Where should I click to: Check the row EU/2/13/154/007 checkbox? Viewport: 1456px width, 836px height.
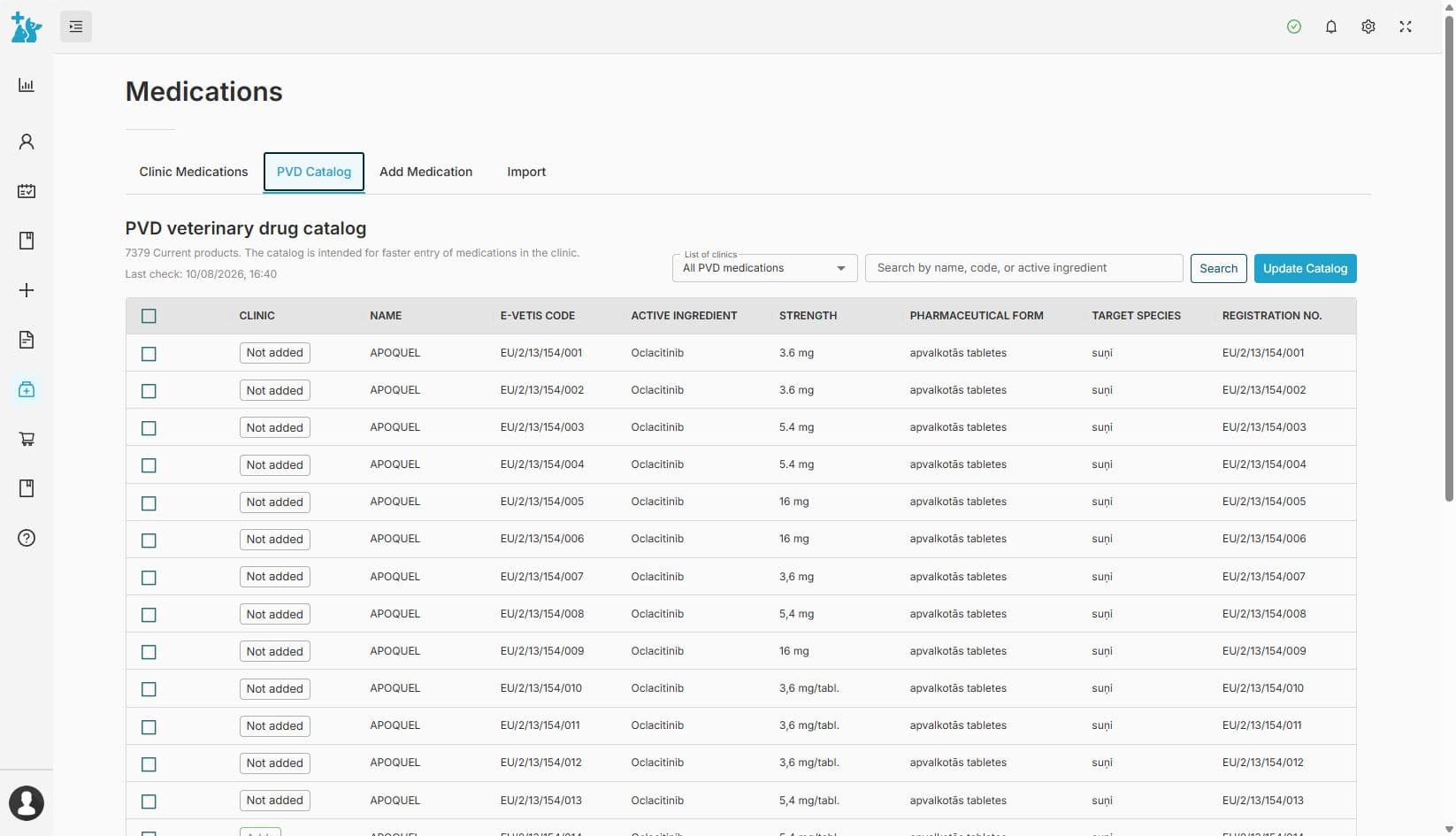click(x=149, y=578)
